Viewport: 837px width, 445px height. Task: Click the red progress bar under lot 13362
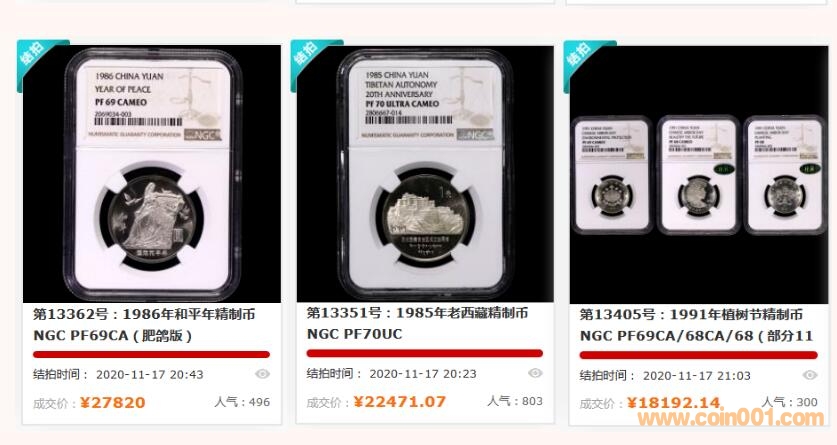(151, 354)
